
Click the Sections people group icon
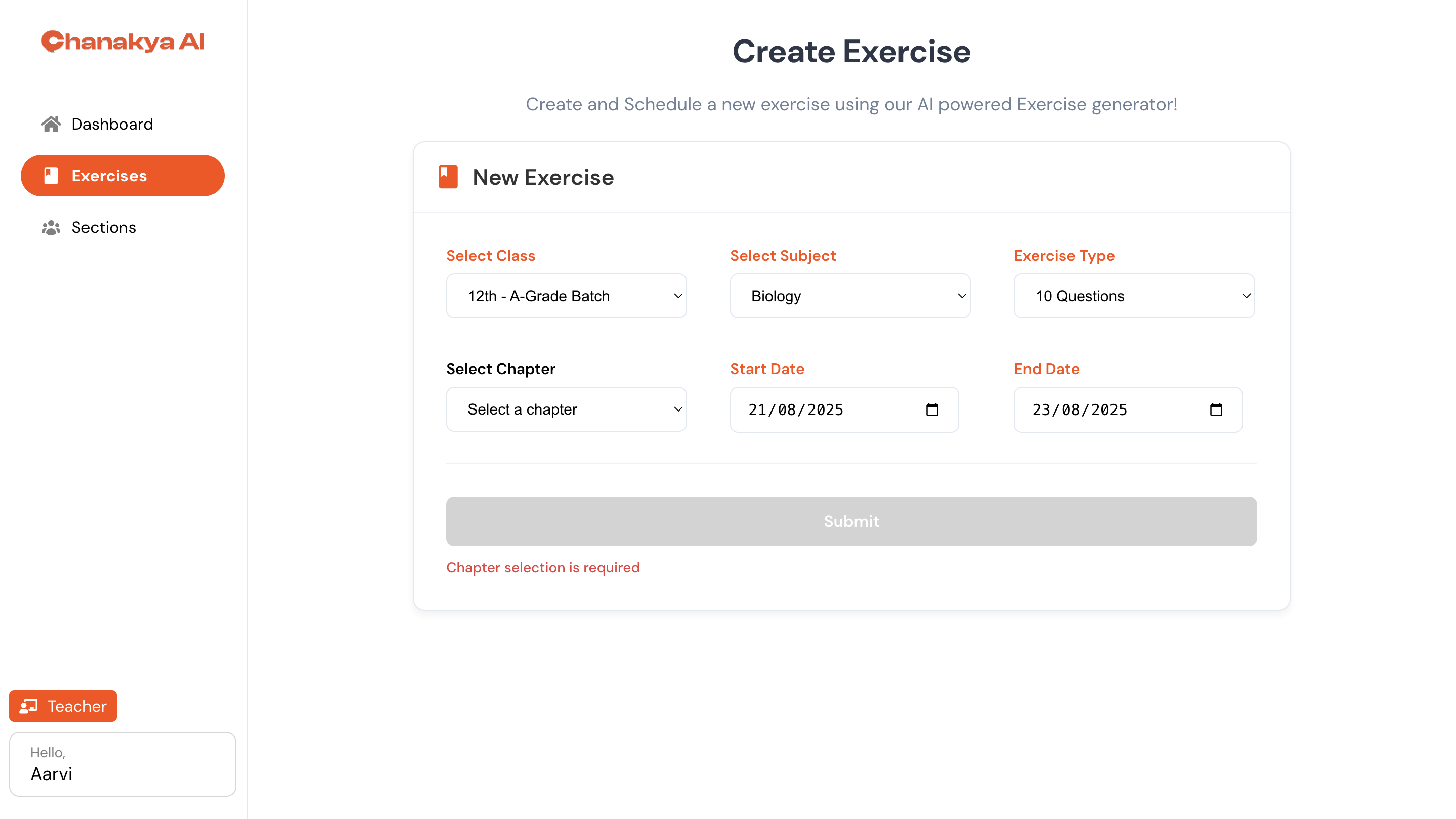51,227
